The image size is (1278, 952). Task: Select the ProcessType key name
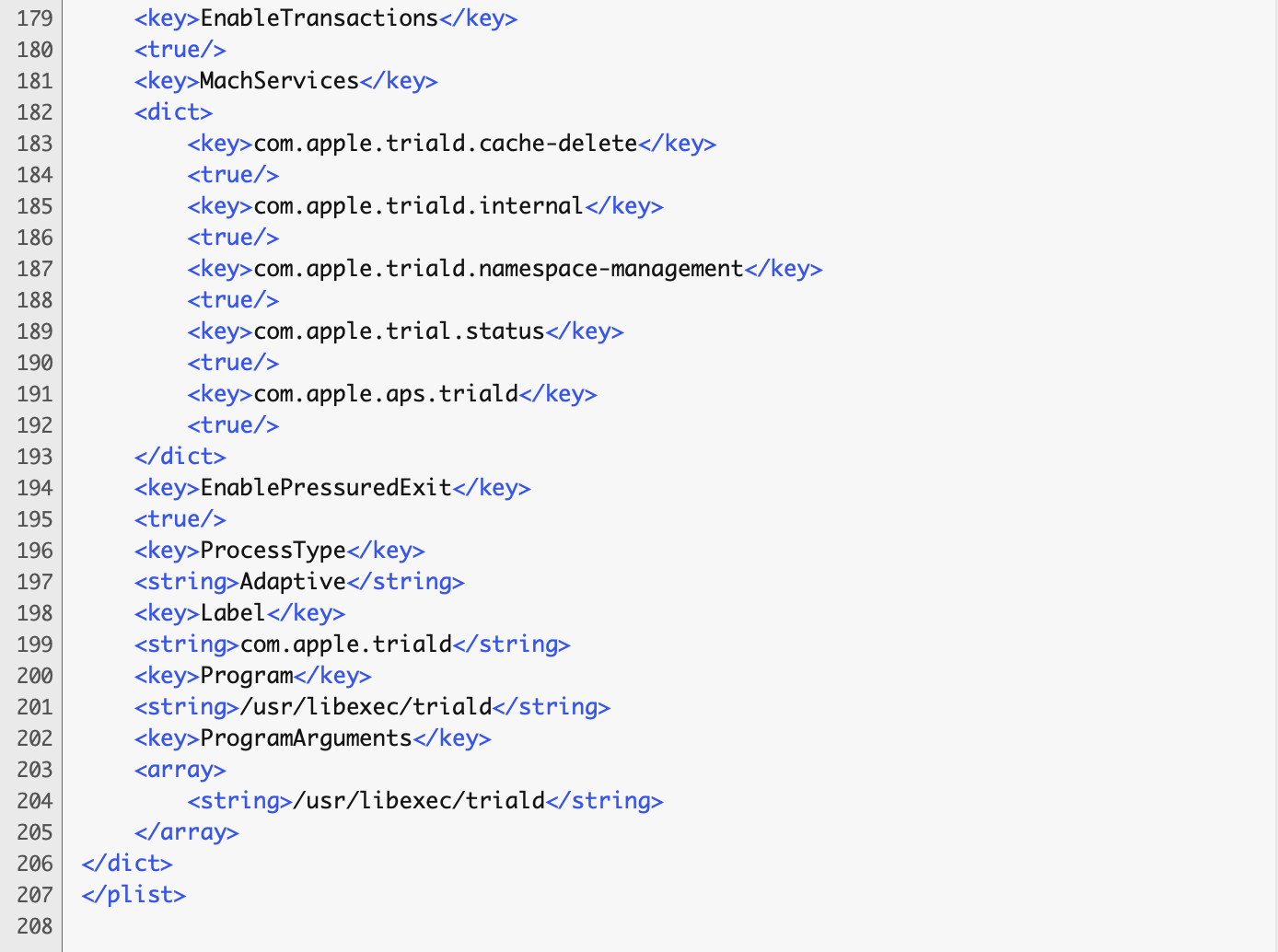(x=273, y=551)
